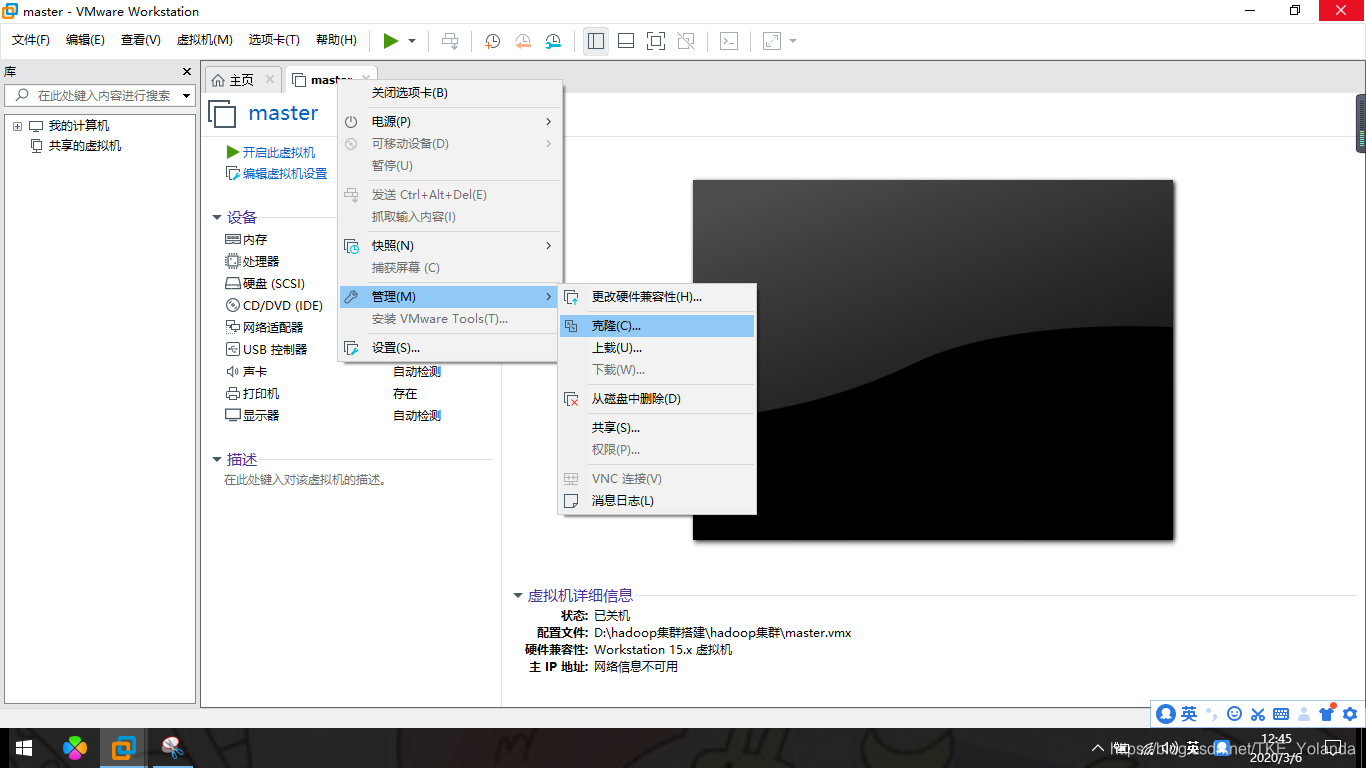The image size is (1366, 768).
Task: Click the VMware Workstation taskbar icon
Action: tap(124, 748)
